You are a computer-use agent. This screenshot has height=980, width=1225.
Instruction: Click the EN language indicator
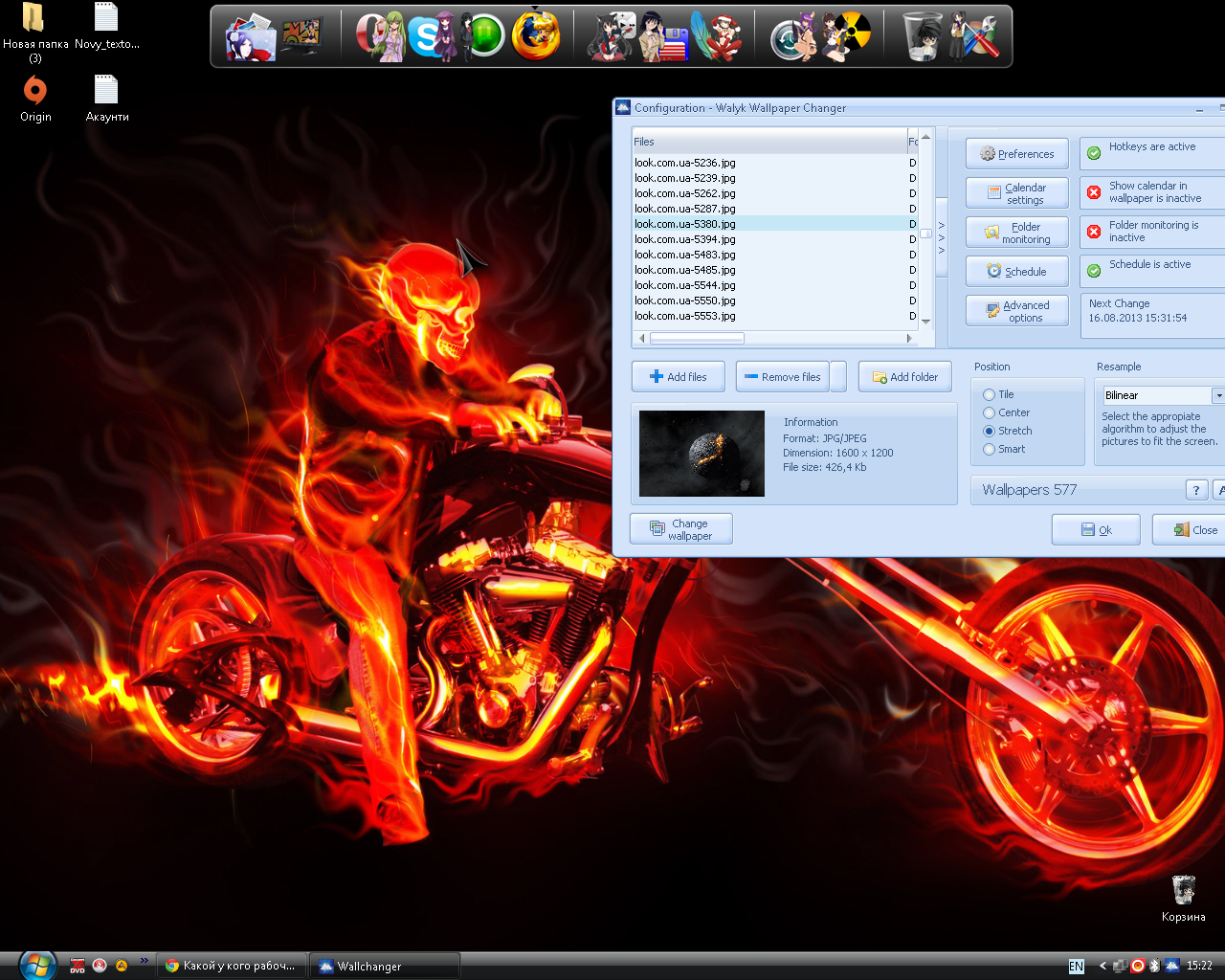(x=1077, y=966)
